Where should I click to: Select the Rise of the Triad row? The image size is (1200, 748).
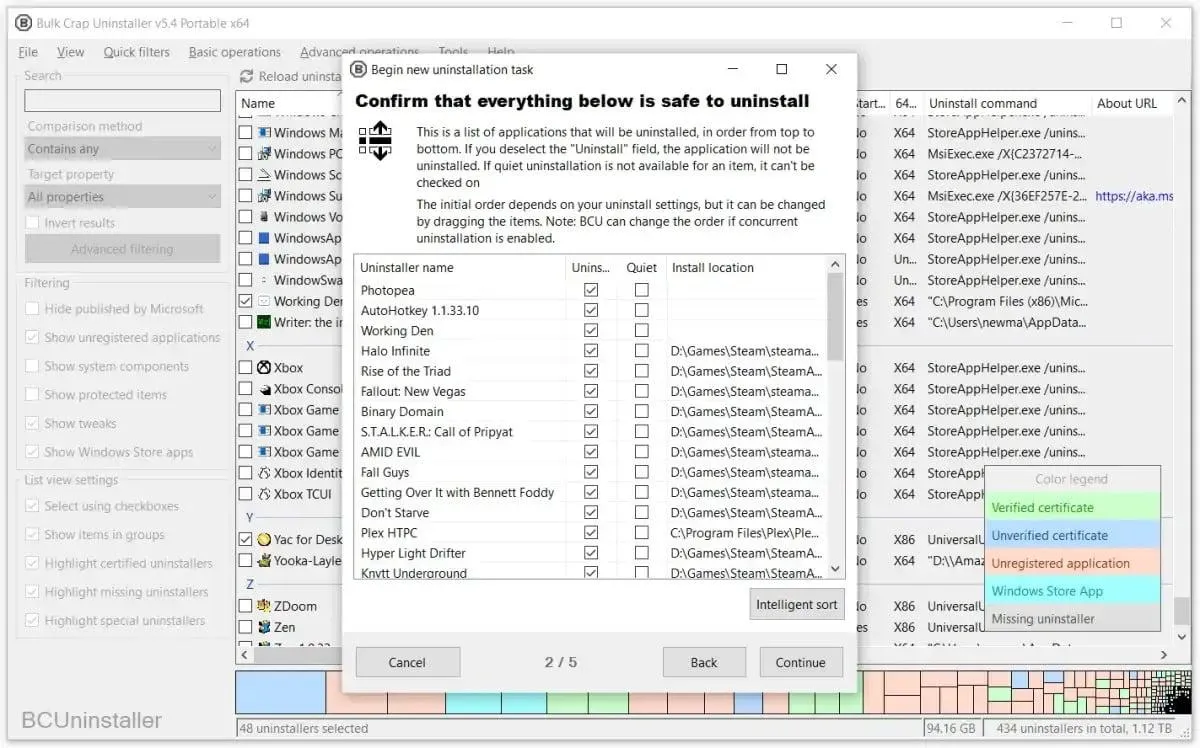click(x=591, y=371)
